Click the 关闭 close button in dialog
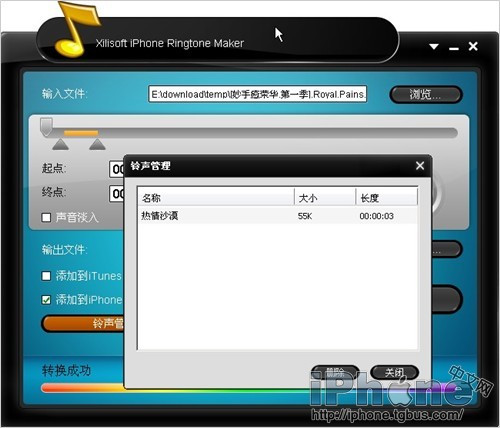The width and height of the screenshot is (500, 428). (395, 373)
